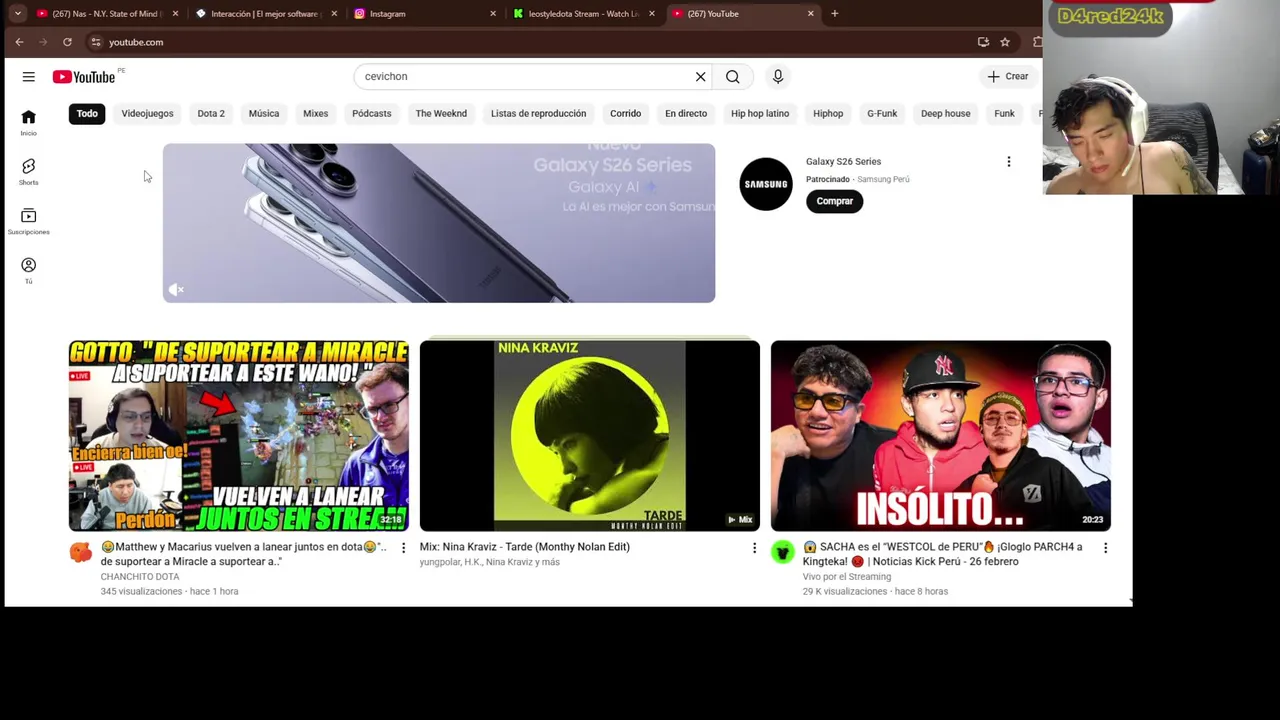Switch to the Instagram tab
This screenshot has height=720, width=1280.
(425, 14)
